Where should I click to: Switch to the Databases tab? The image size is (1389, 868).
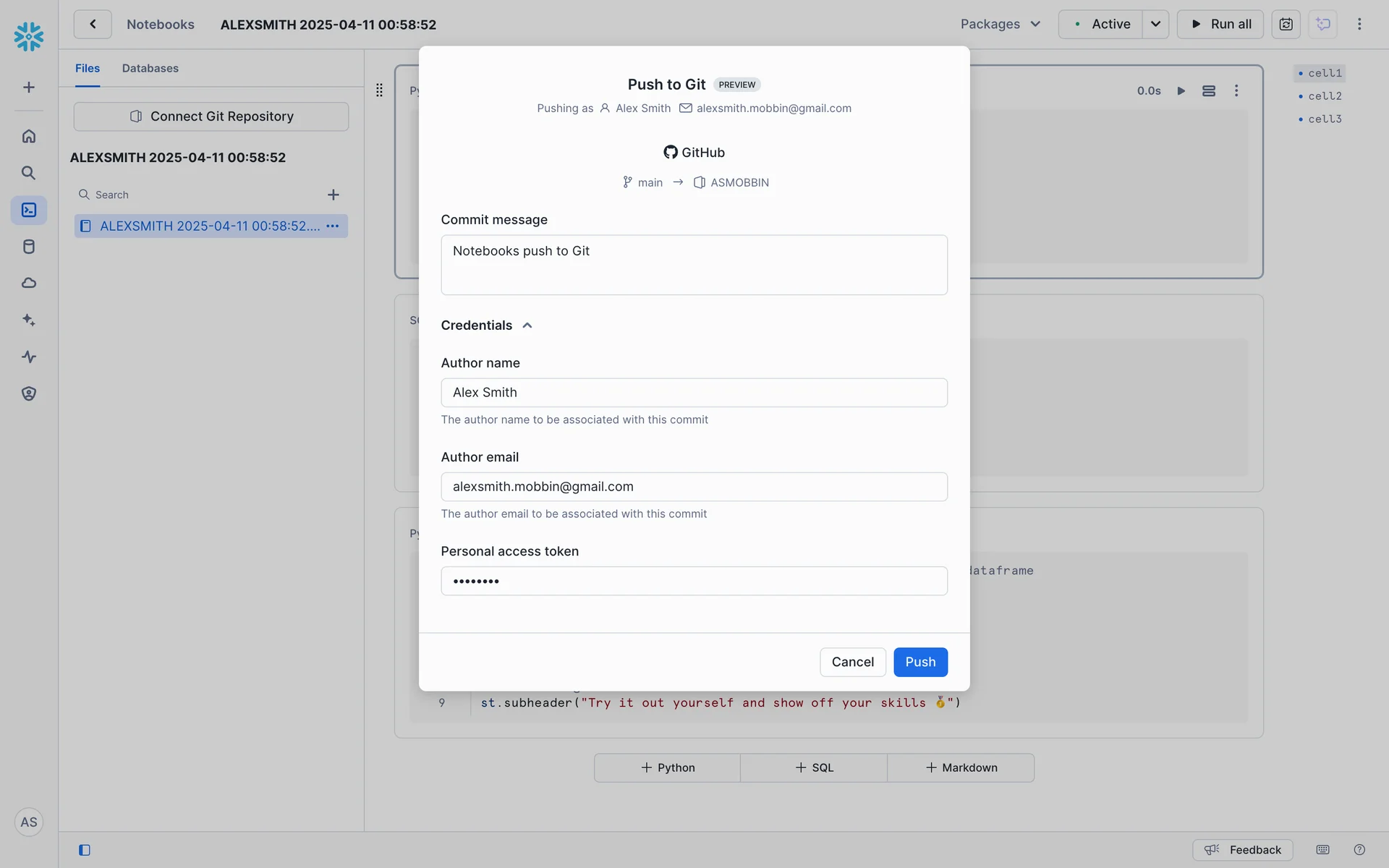(150, 68)
